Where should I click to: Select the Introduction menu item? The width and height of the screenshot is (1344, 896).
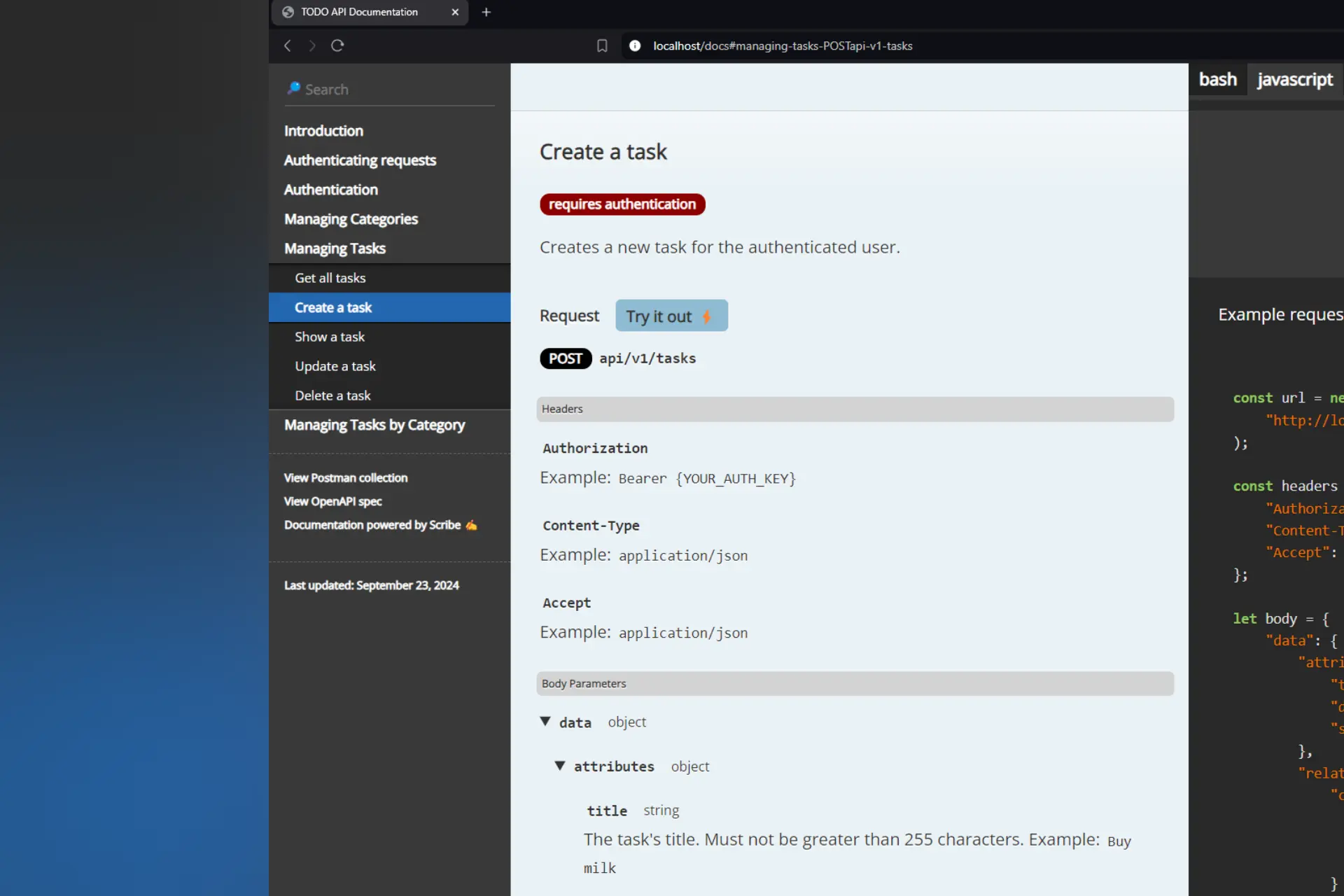click(x=324, y=131)
